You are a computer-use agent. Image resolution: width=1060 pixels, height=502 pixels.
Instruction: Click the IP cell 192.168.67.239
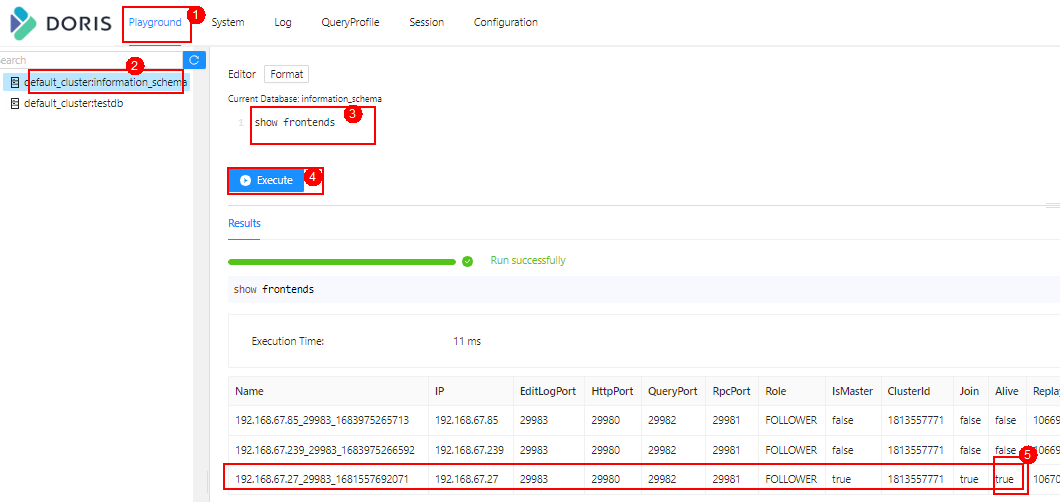coord(469,449)
